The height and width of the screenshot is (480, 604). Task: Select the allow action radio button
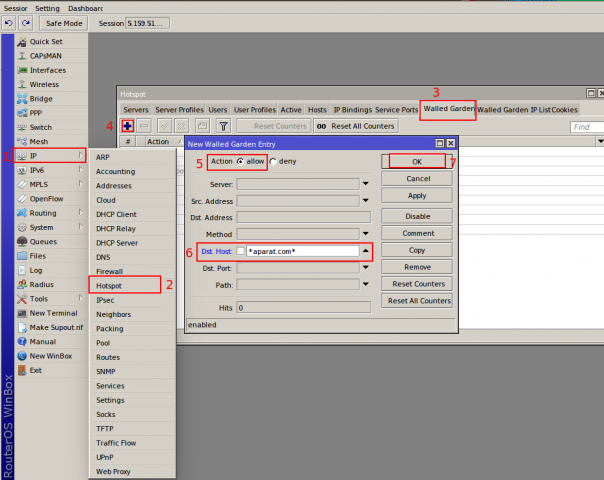(240, 161)
